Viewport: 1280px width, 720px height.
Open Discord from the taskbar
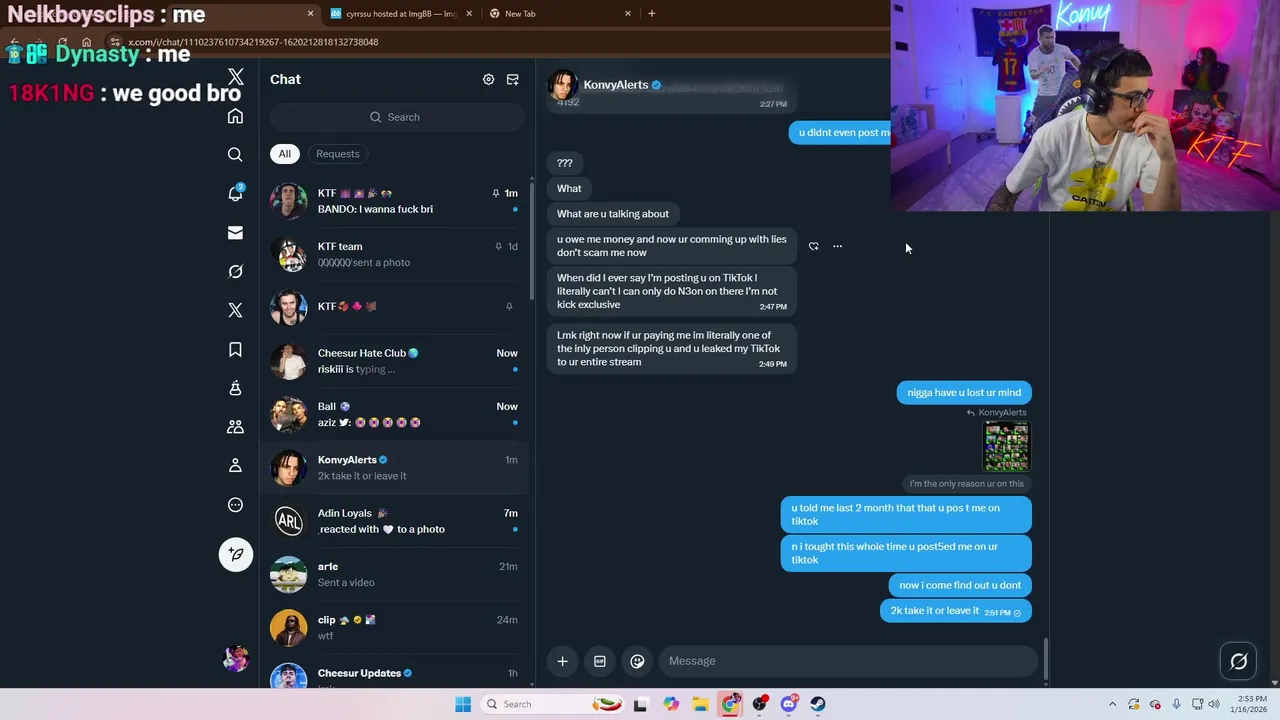tap(789, 704)
